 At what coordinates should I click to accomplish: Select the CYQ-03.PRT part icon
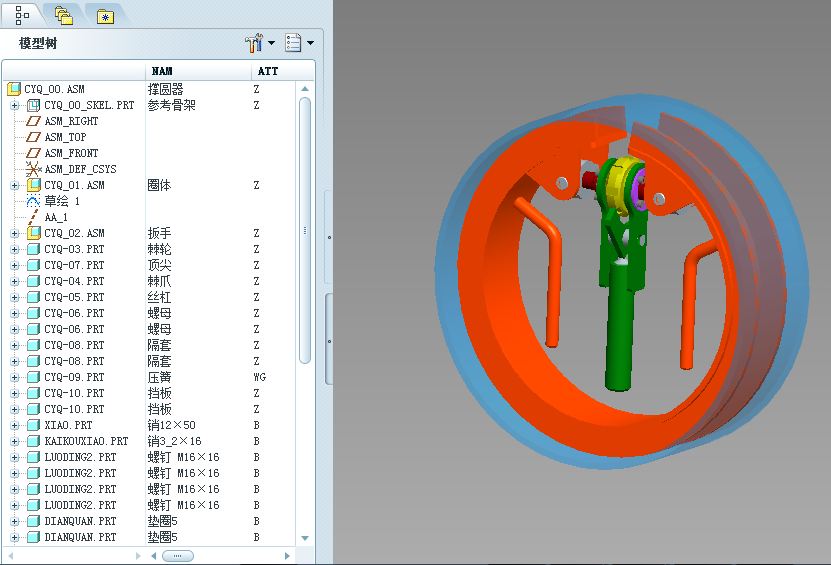[x=34, y=249]
